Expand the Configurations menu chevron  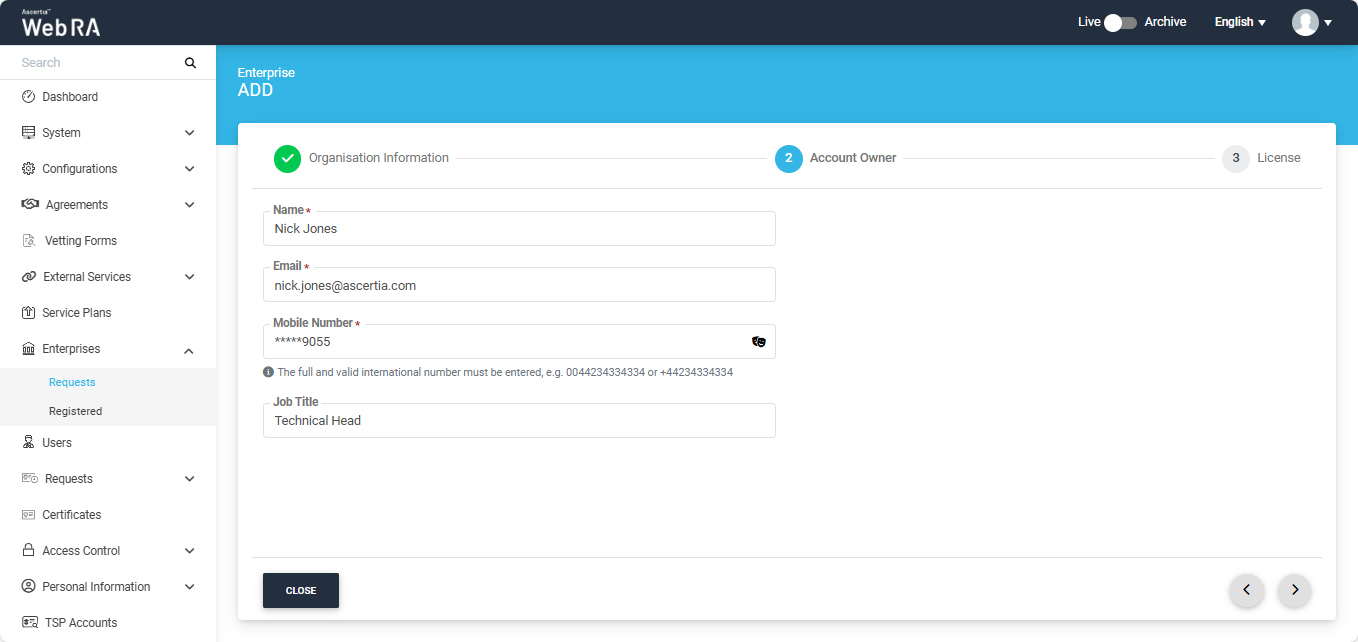click(190, 169)
